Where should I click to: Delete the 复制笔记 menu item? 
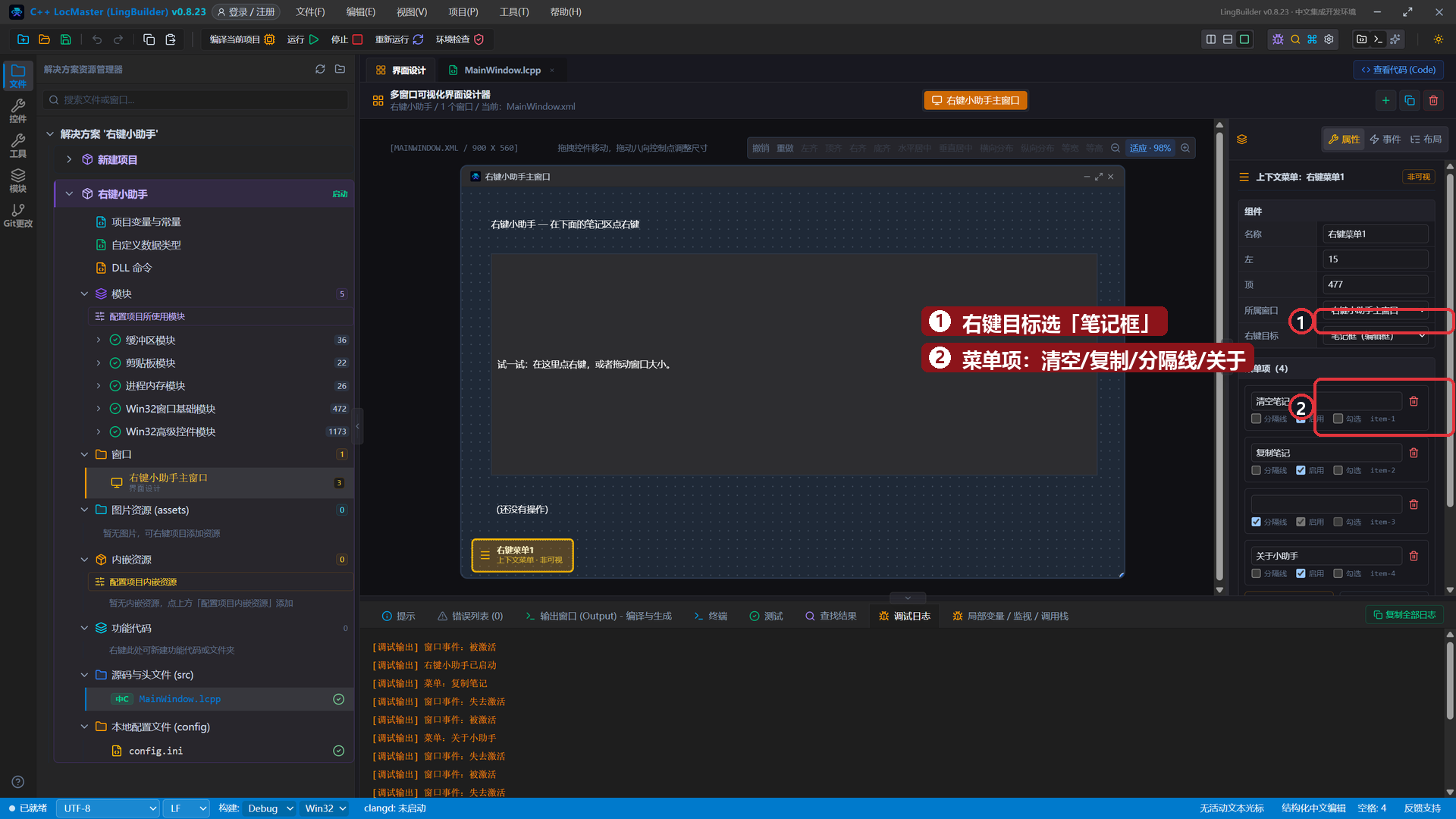click(1414, 453)
